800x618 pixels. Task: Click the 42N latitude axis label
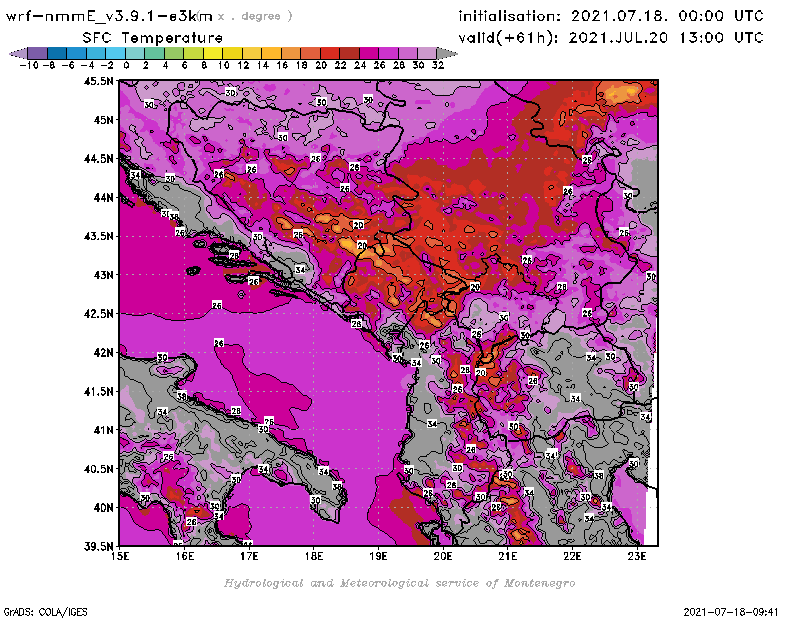[101, 352]
